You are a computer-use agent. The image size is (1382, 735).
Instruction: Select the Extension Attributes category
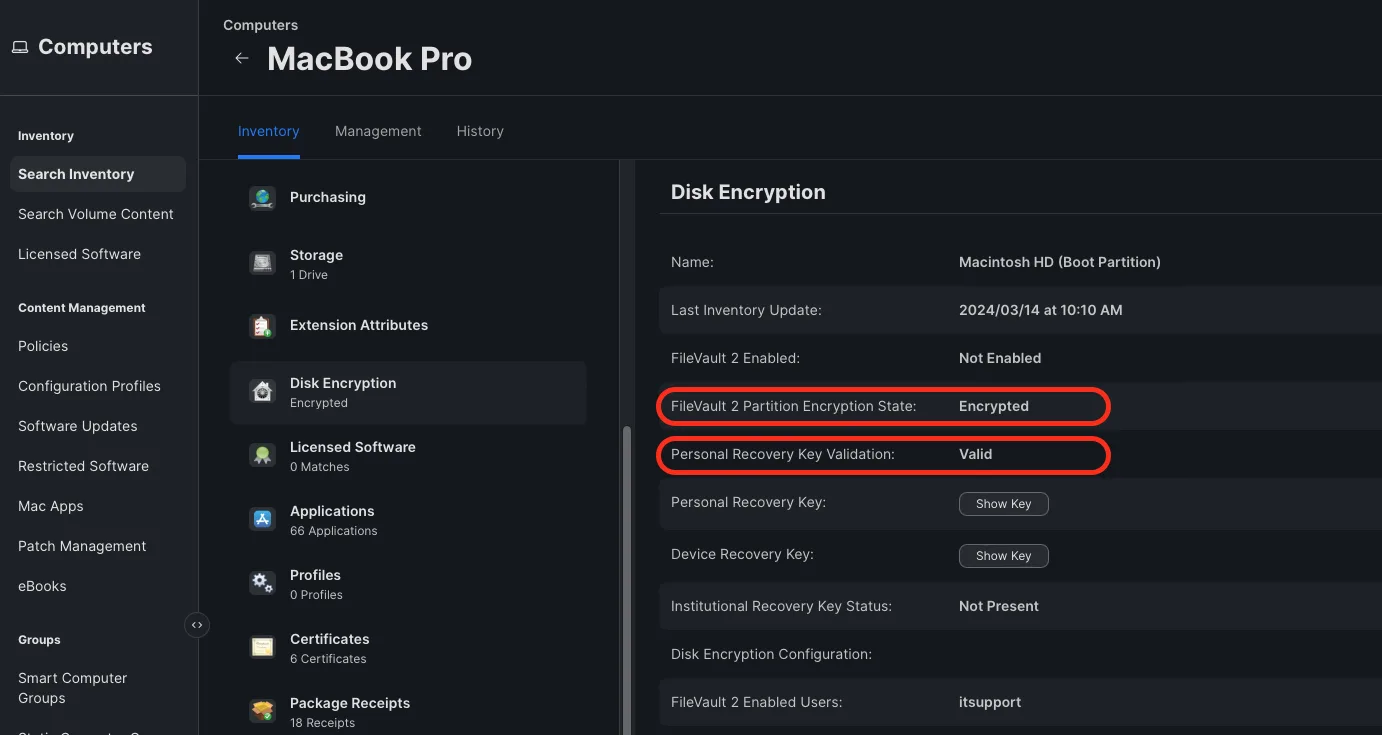point(408,326)
